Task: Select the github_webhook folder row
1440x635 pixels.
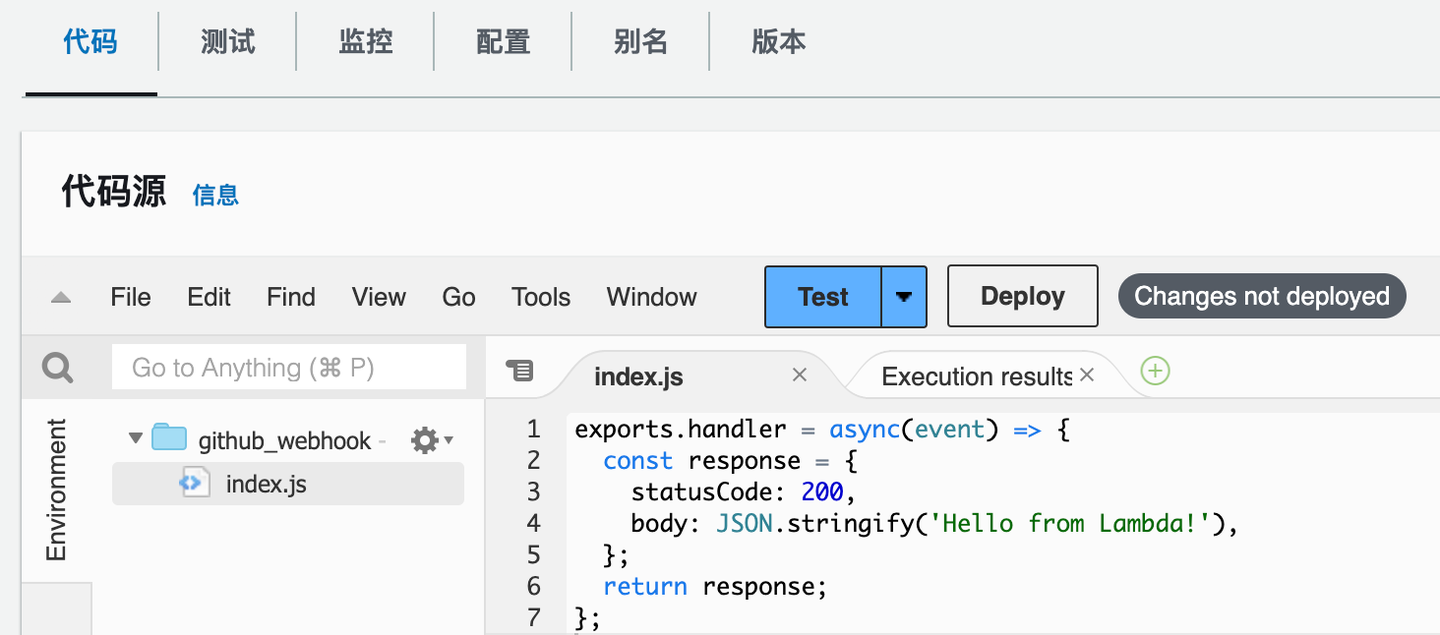Action: tap(288, 440)
